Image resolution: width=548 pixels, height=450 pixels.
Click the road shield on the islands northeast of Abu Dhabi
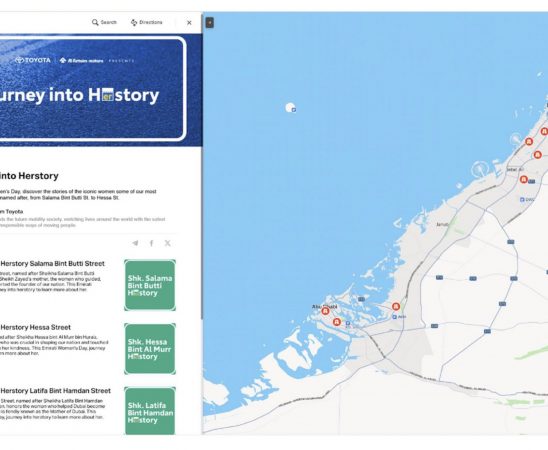pos(361,299)
